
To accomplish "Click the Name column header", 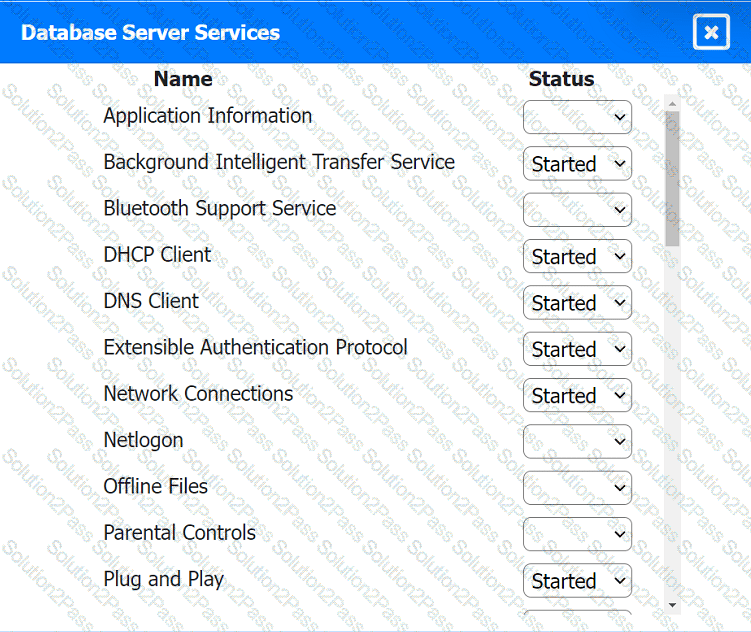I will click(x=183, y=79).
